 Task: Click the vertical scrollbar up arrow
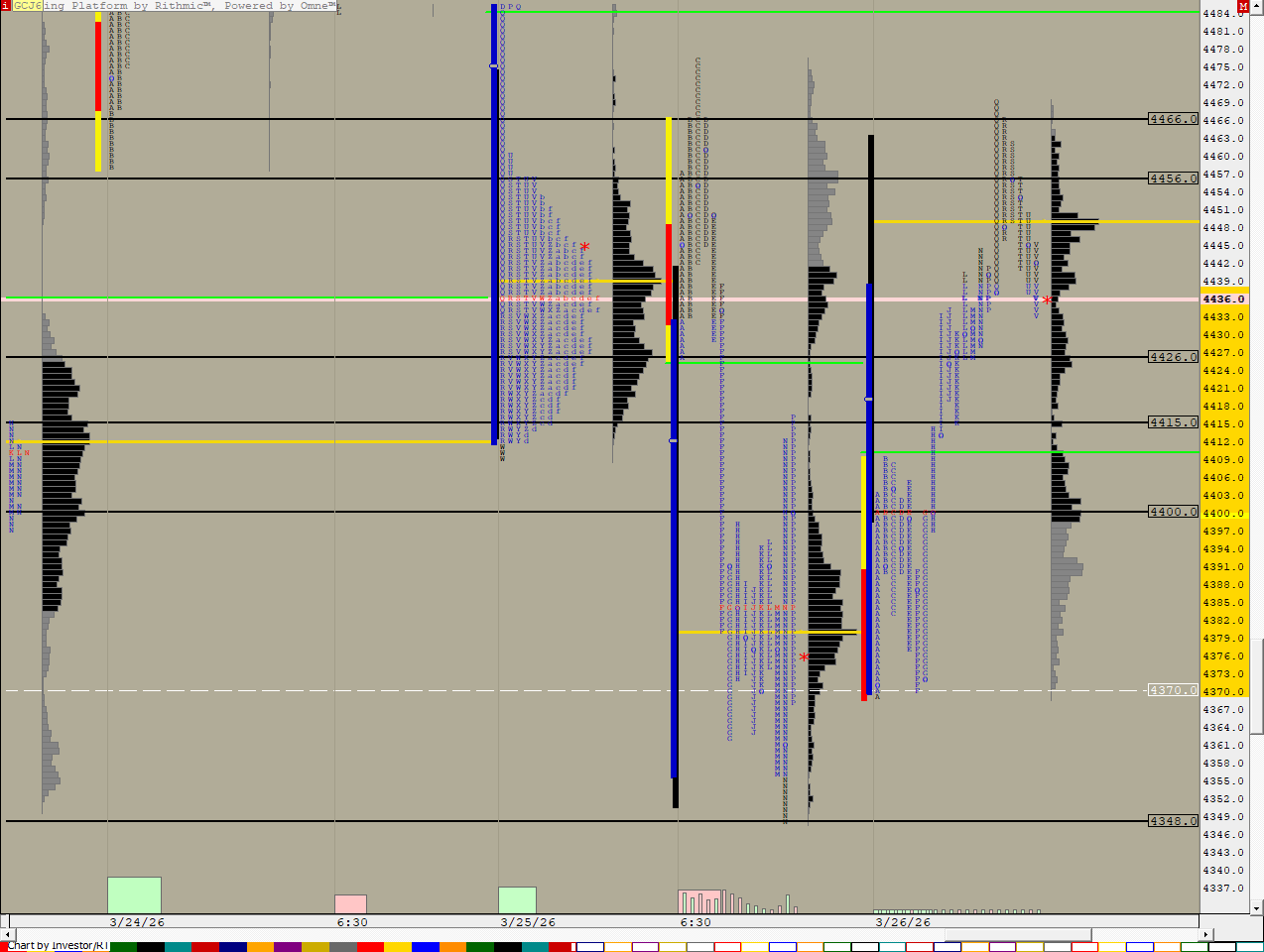click(1257, 7)
